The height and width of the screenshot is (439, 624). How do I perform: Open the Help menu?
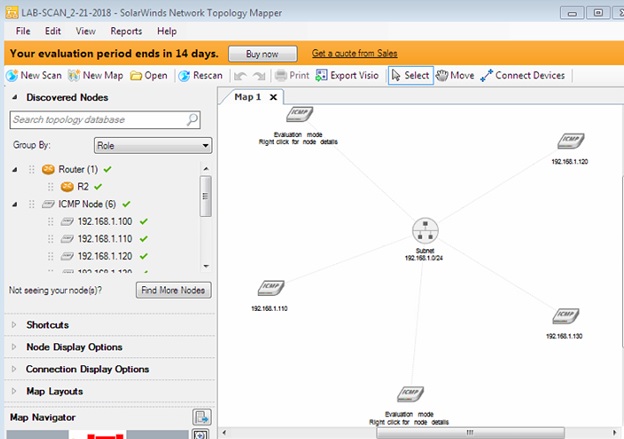pos(167,31)
